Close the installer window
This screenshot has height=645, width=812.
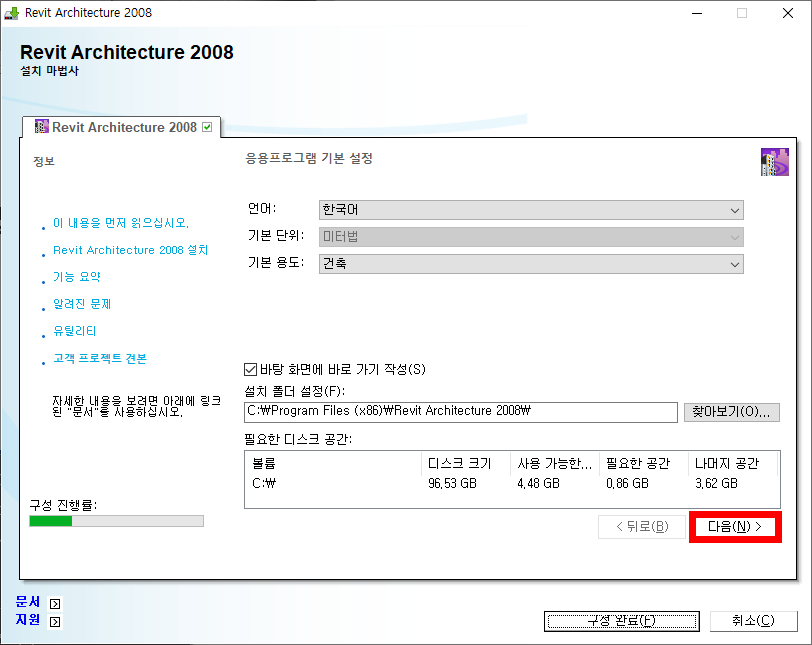pyautogui.click(x=788, y=13)
